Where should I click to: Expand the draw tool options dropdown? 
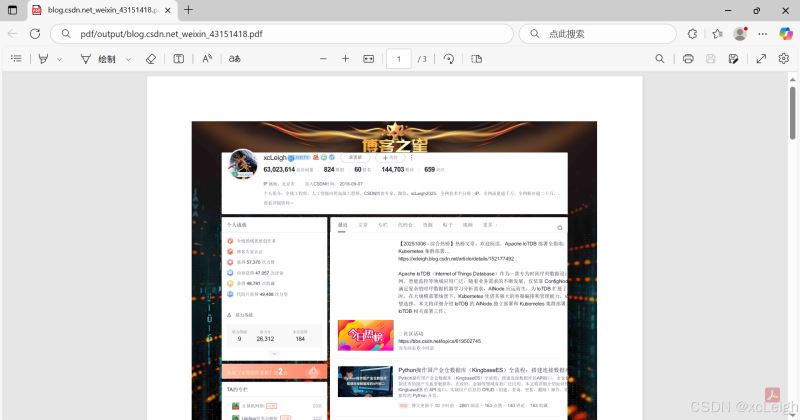click(x=129, y=59)
